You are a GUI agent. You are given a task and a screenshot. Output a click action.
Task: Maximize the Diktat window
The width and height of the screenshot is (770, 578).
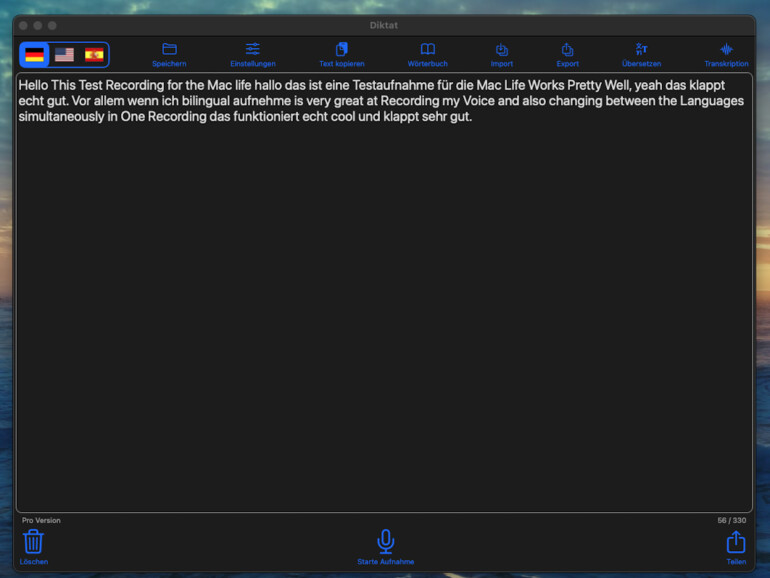[52, 26]
